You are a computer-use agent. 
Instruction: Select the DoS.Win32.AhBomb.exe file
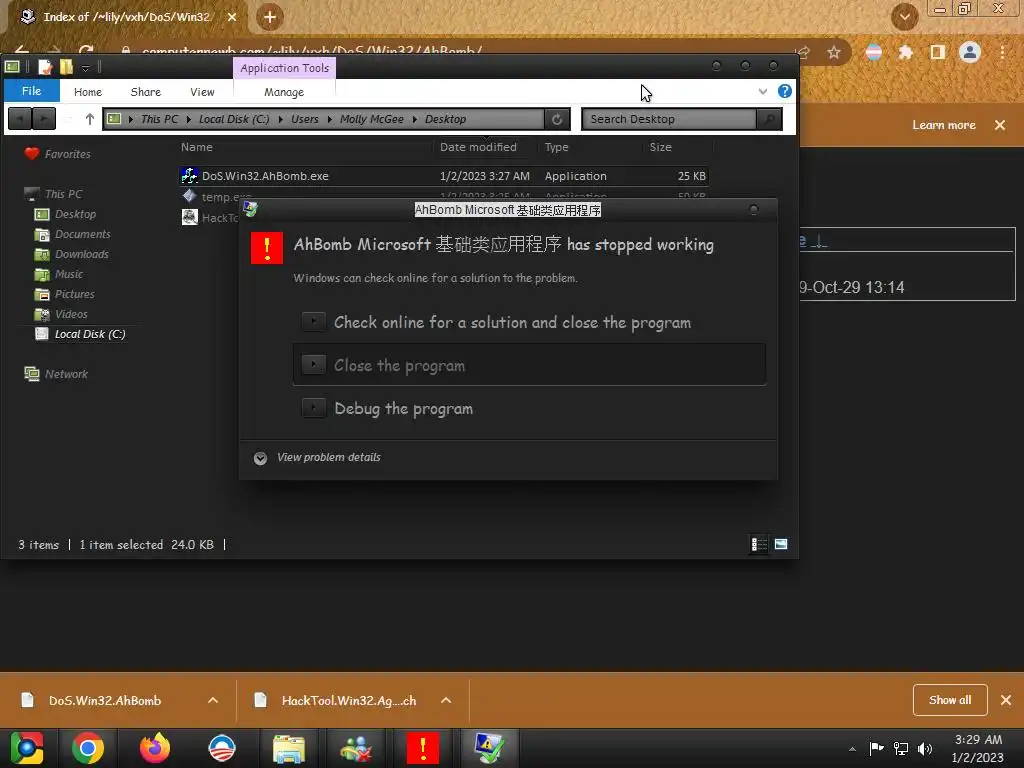[x=443, y=176]
